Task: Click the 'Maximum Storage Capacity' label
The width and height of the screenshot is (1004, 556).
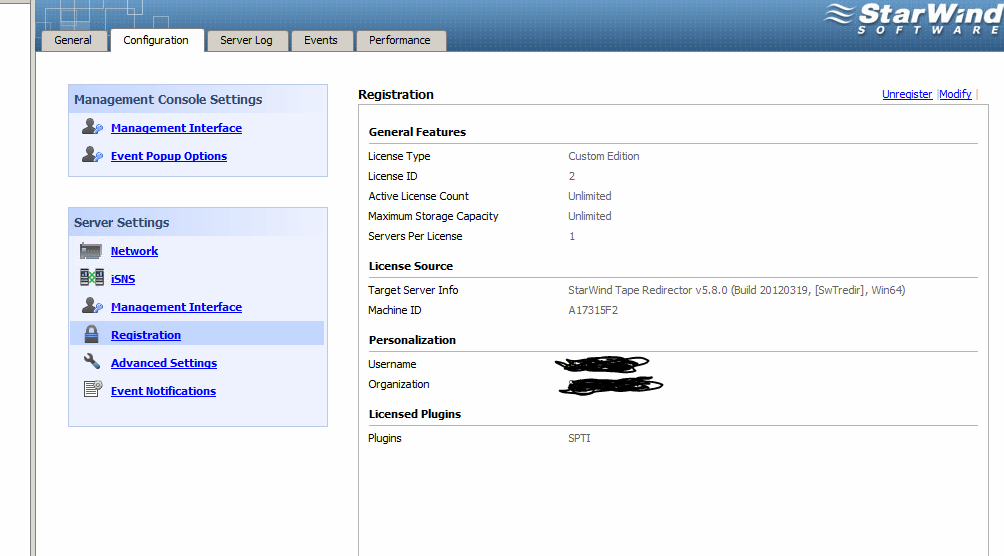Action: pyautogui.click(x=433, y=217)
